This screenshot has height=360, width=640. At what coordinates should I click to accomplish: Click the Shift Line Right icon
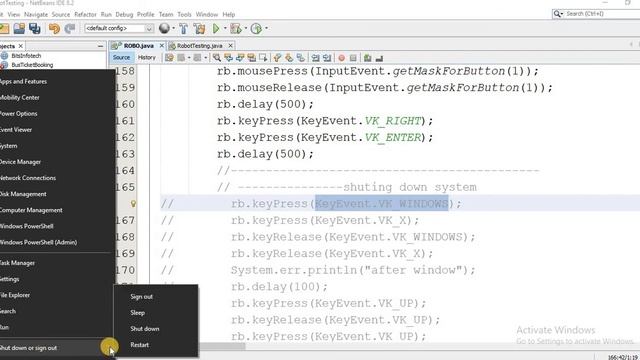pyautogui.click(x=327, y=58)
